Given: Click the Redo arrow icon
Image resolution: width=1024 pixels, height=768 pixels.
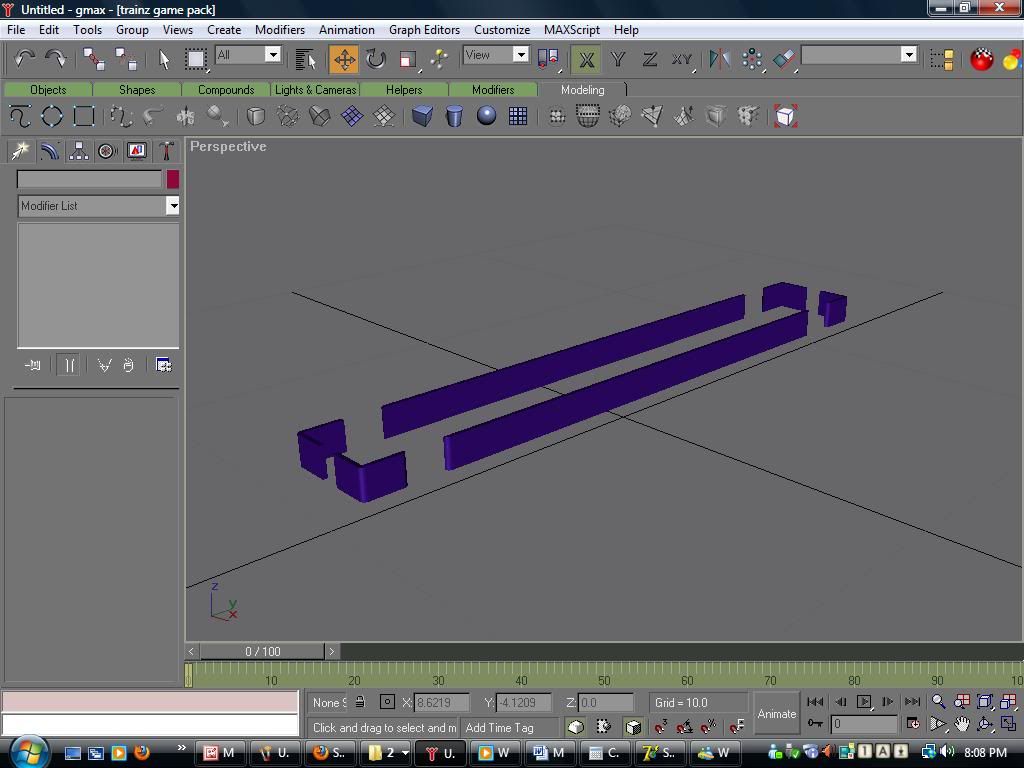Looking at the screenshot, I should coord(56,59).
